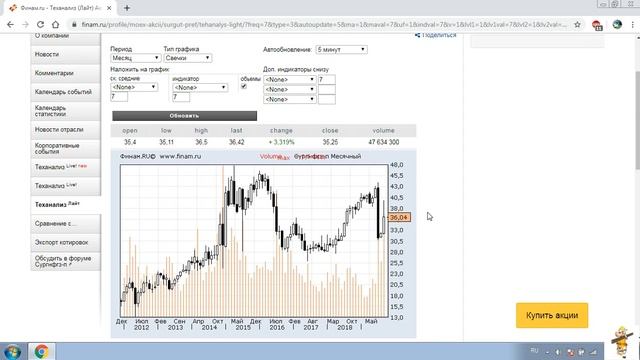
Task: Click the red extension icon in toolbar
Action: coord(597,25)
